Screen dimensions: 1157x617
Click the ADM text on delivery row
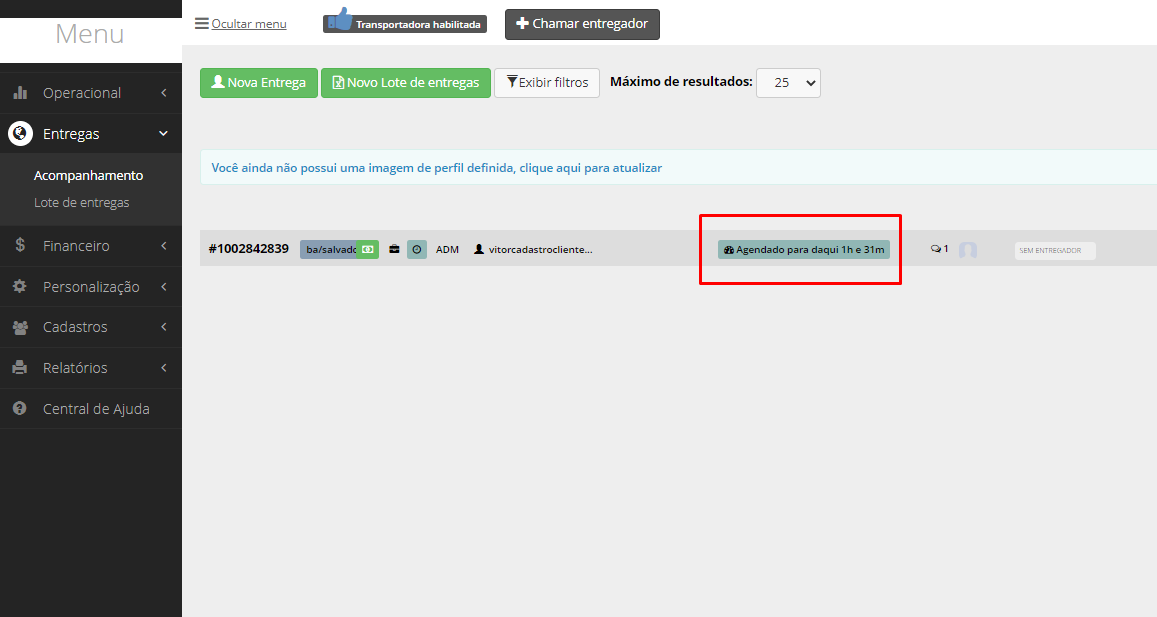(447, 249)
